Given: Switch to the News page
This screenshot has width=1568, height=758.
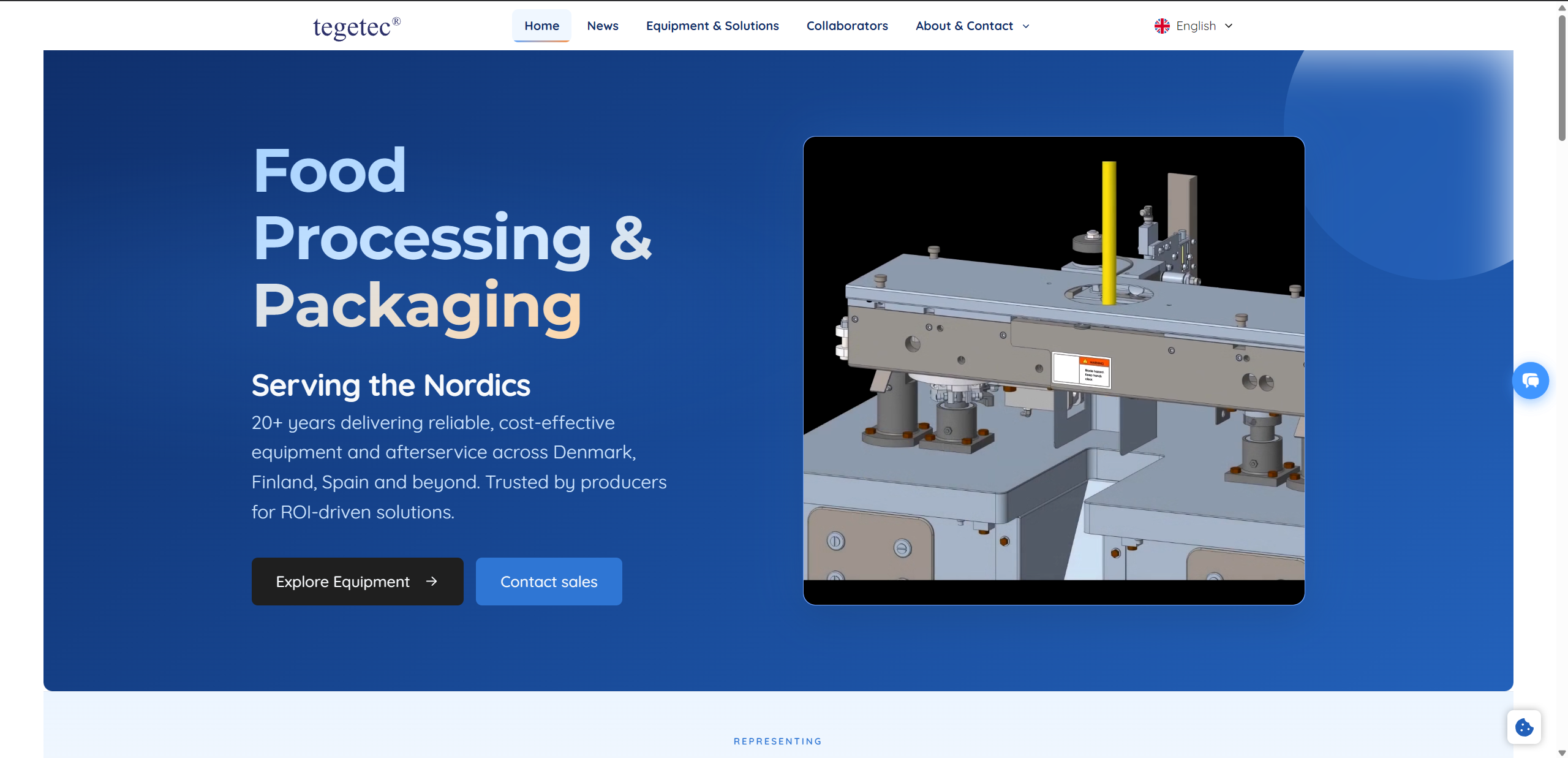Looking at the screenshot, I should (x=602, y=26).
